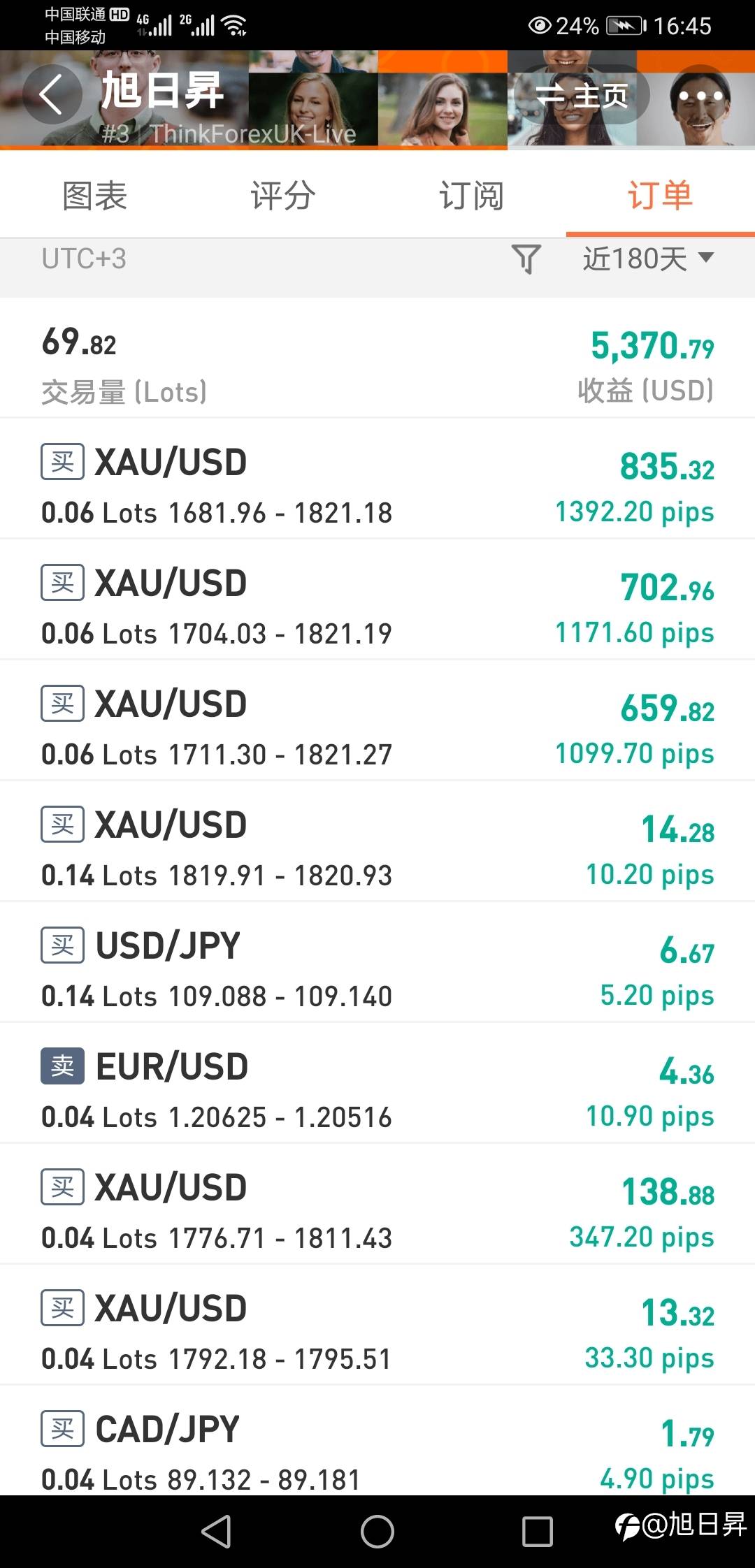Switch to the 评分 tab
The height and width of the screenshot is (1568, 755).
tap(283, 196)
